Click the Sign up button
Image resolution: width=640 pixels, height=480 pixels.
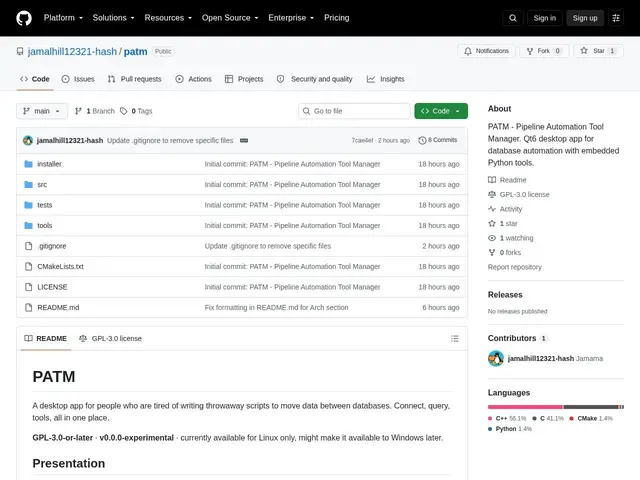(585, 18)
